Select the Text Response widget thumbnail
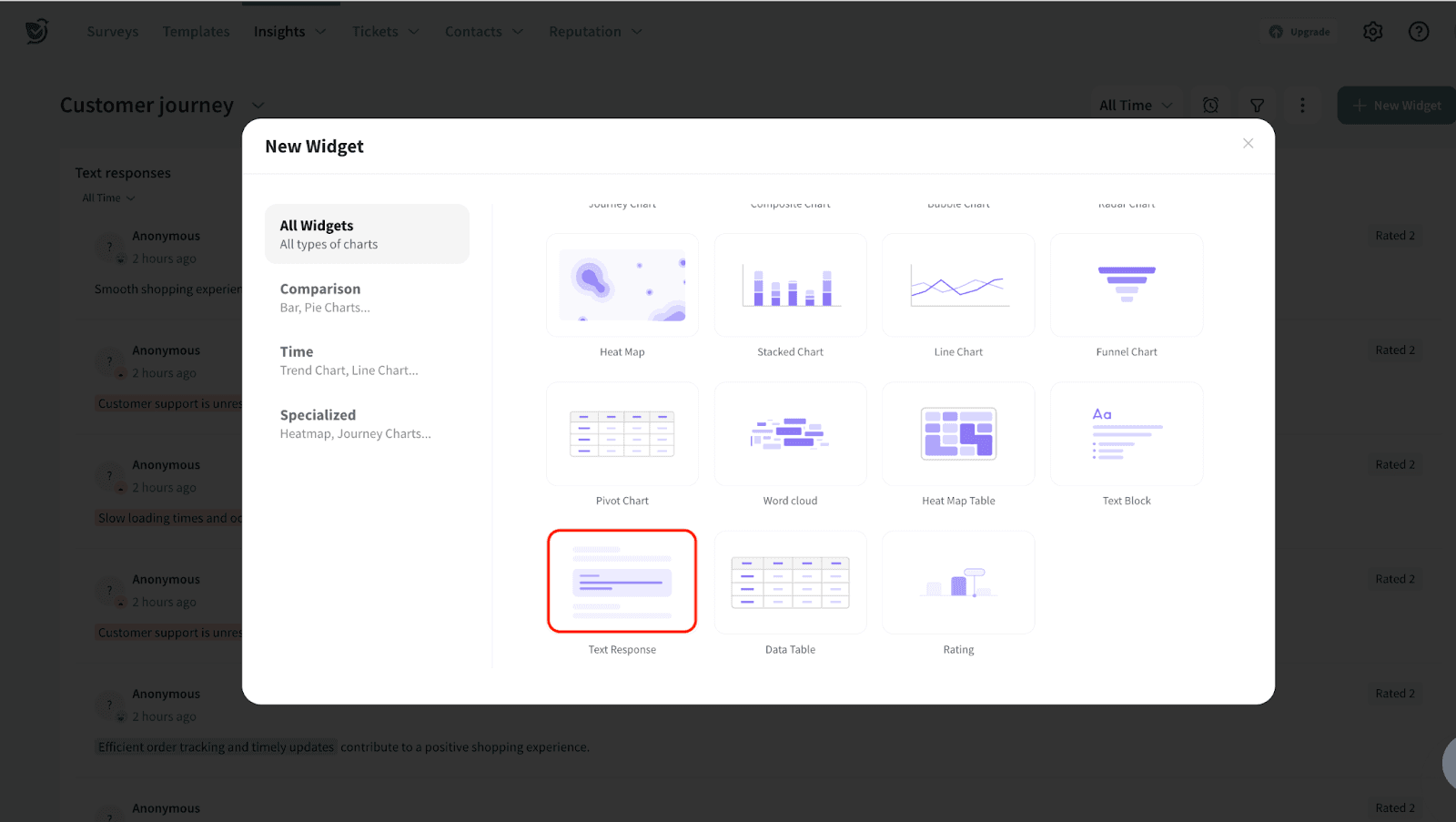Viewport: 1456px width, 822px height. [x=622, y=582]
